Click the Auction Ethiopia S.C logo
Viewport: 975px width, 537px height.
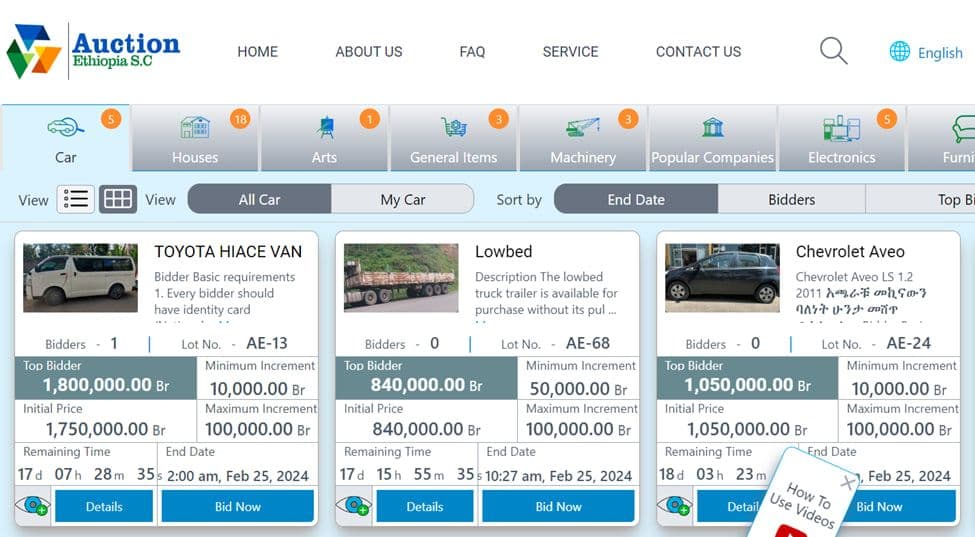(93, 52)
